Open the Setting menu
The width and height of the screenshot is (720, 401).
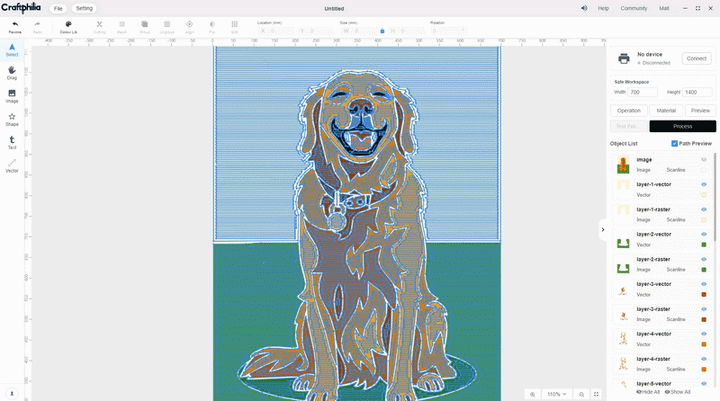pos(84,8)
